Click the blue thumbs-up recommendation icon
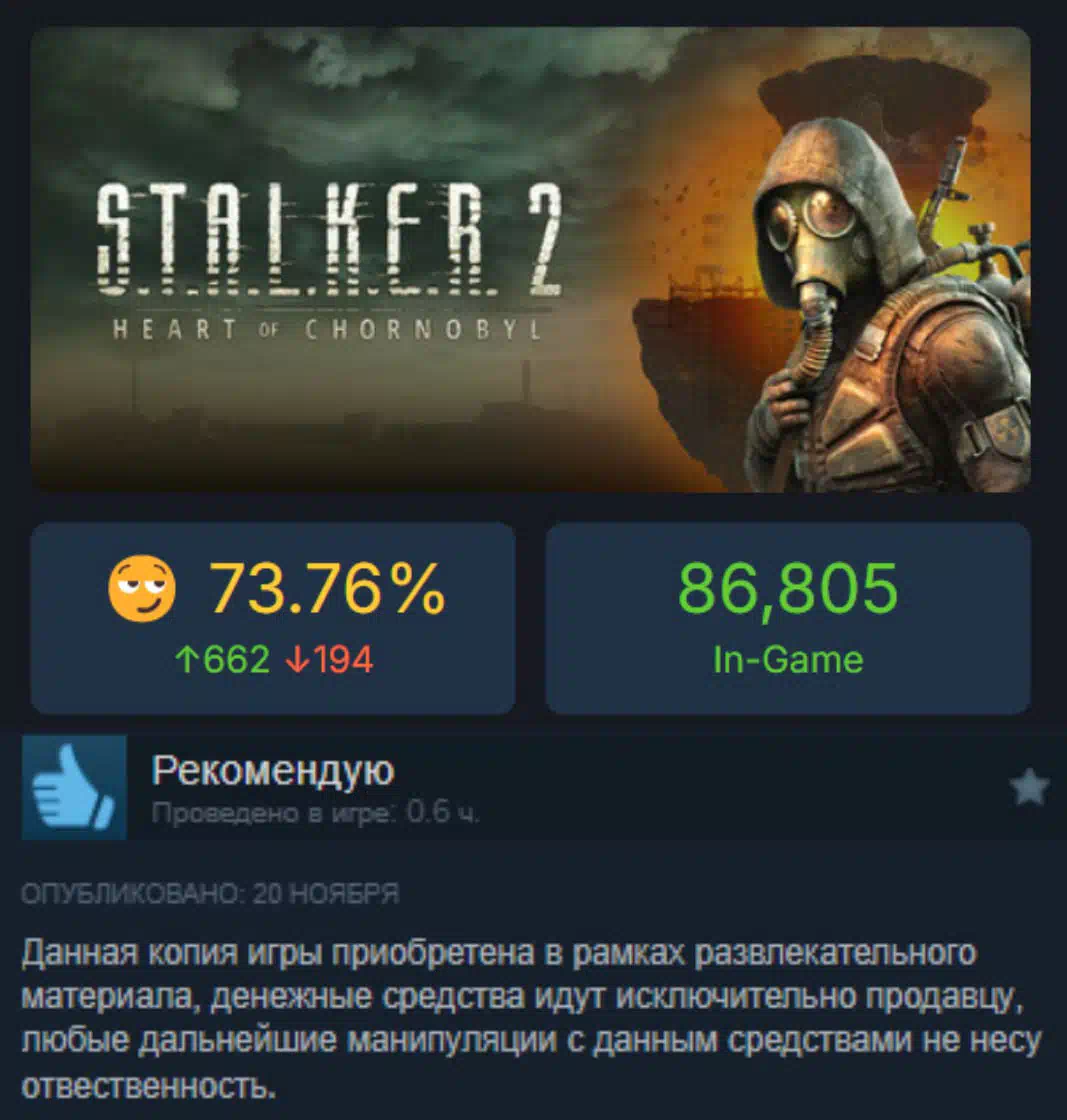Screen dimensions: 1067x1120 coord(74,787)
